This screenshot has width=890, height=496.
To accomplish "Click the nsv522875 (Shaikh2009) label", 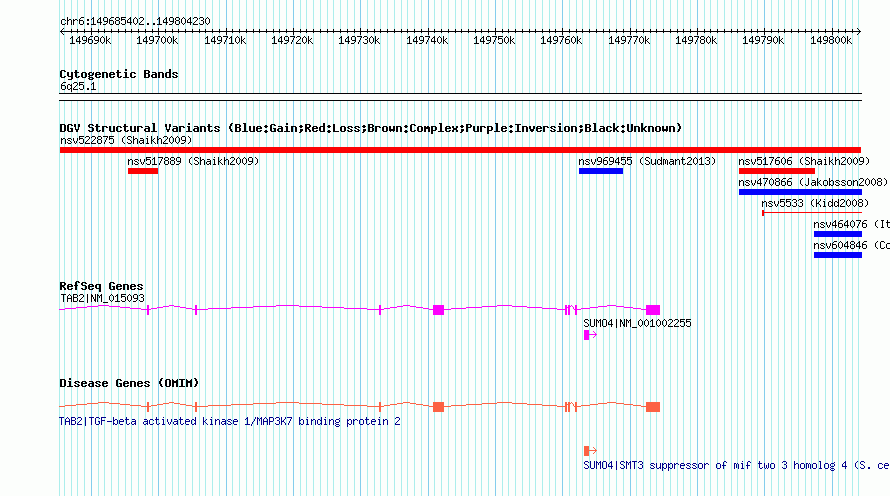I will coord(126,140).
